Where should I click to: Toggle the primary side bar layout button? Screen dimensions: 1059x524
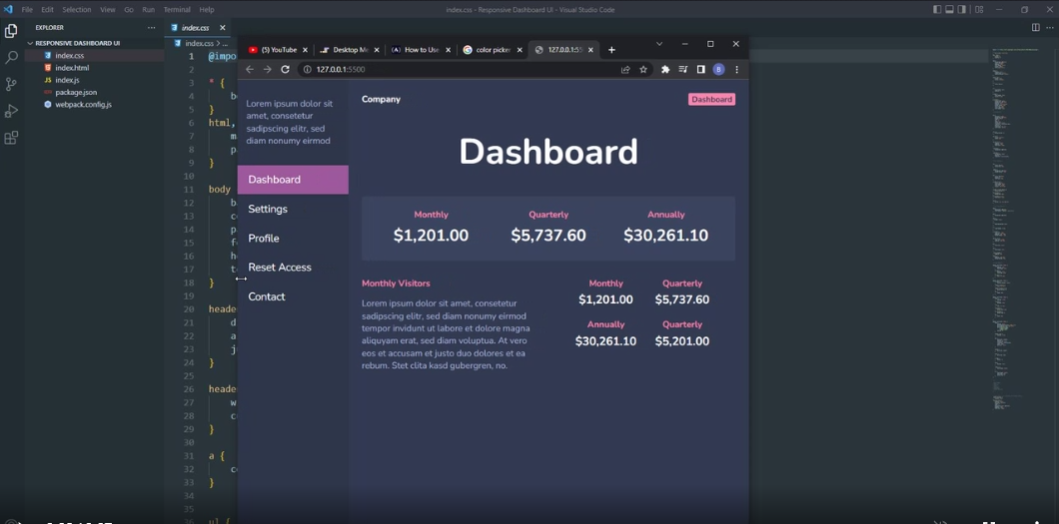937,10
